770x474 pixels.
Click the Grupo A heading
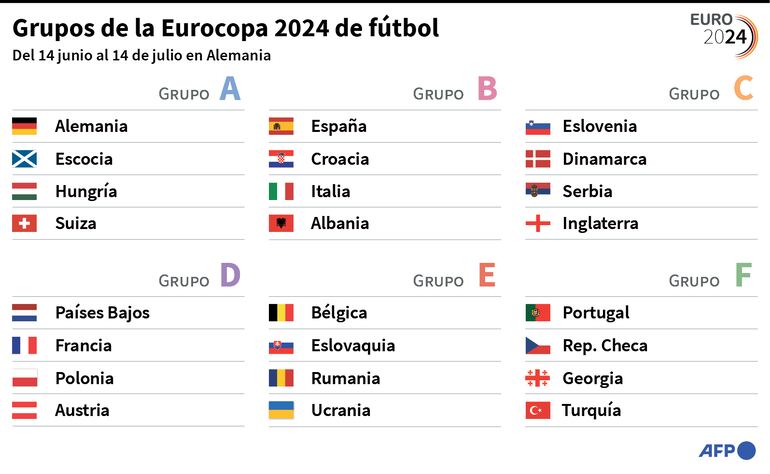(x=200, y=91)
